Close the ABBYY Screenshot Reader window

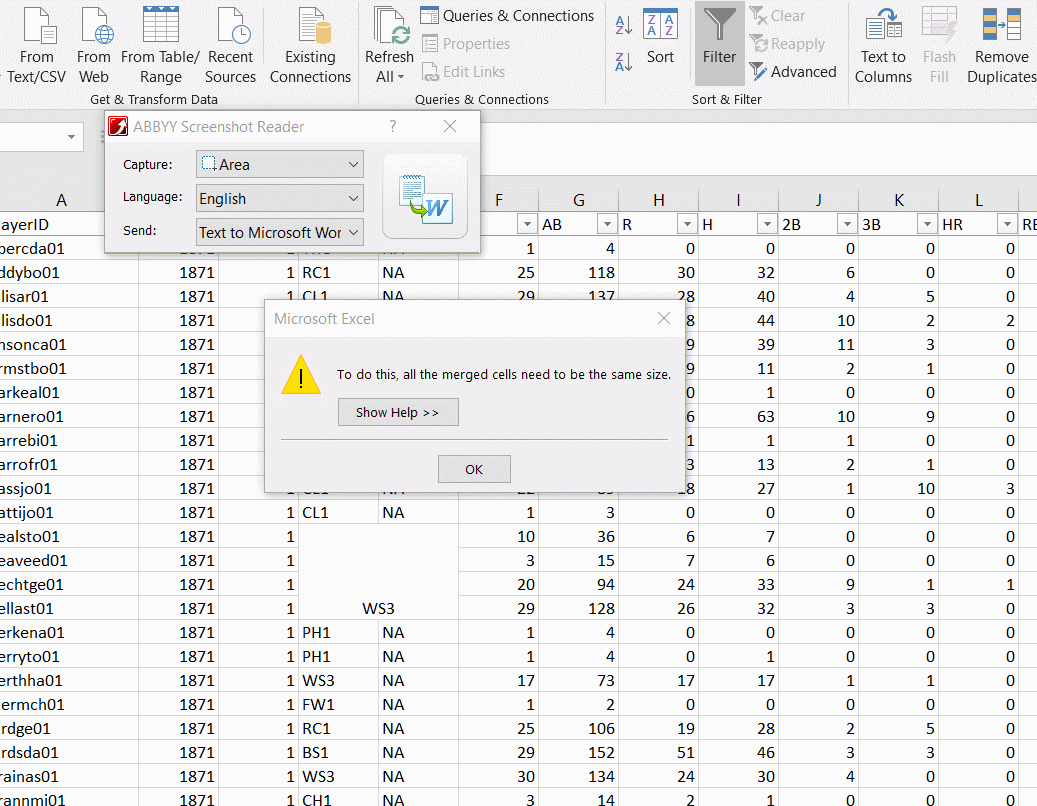click(x=450, y=126)
